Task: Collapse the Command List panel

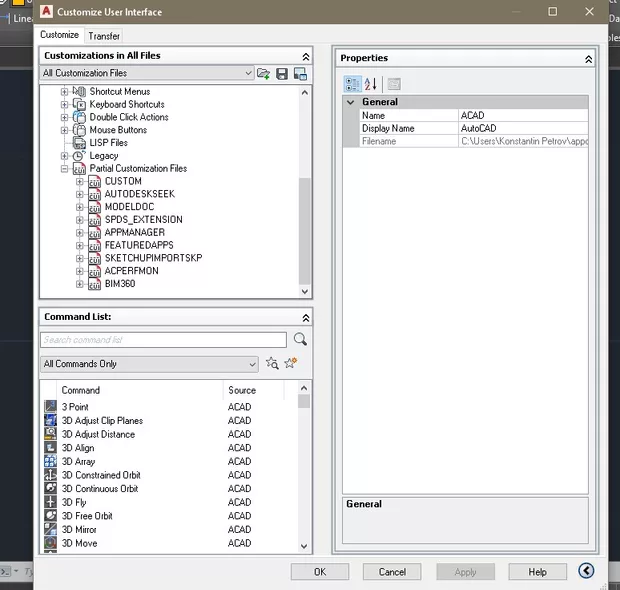Action: 306,317
